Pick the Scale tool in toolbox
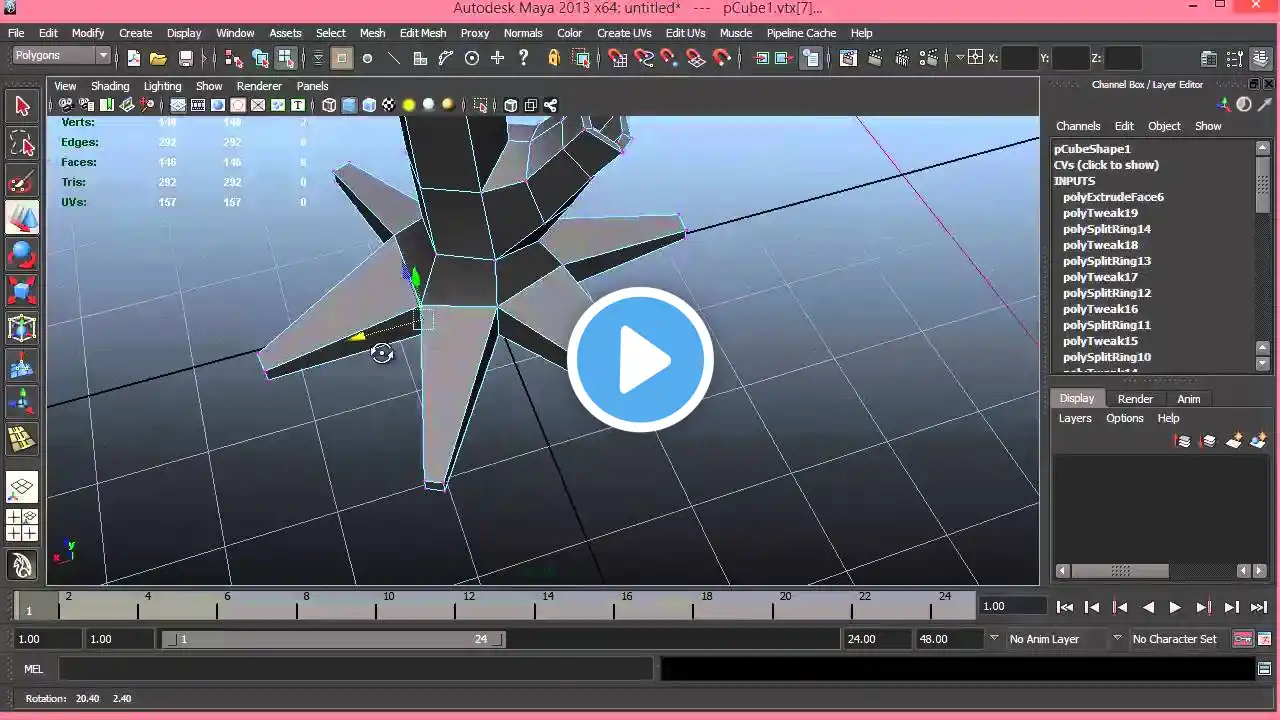Screen dimensions: 1280x720 pos(22,291)
